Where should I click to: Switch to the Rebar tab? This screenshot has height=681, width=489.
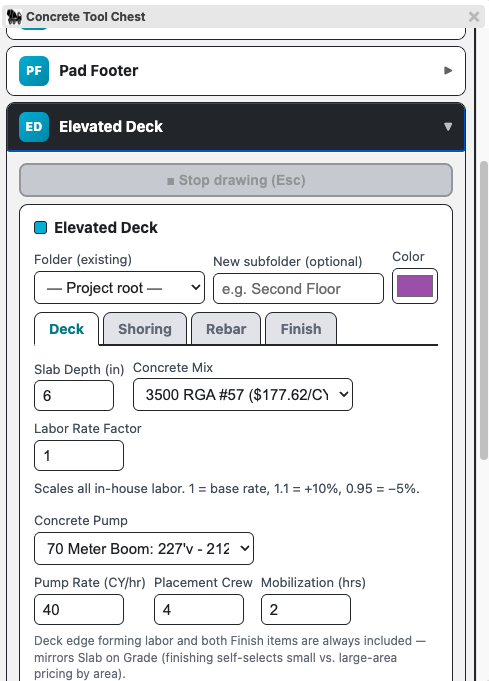pos(226,329)
